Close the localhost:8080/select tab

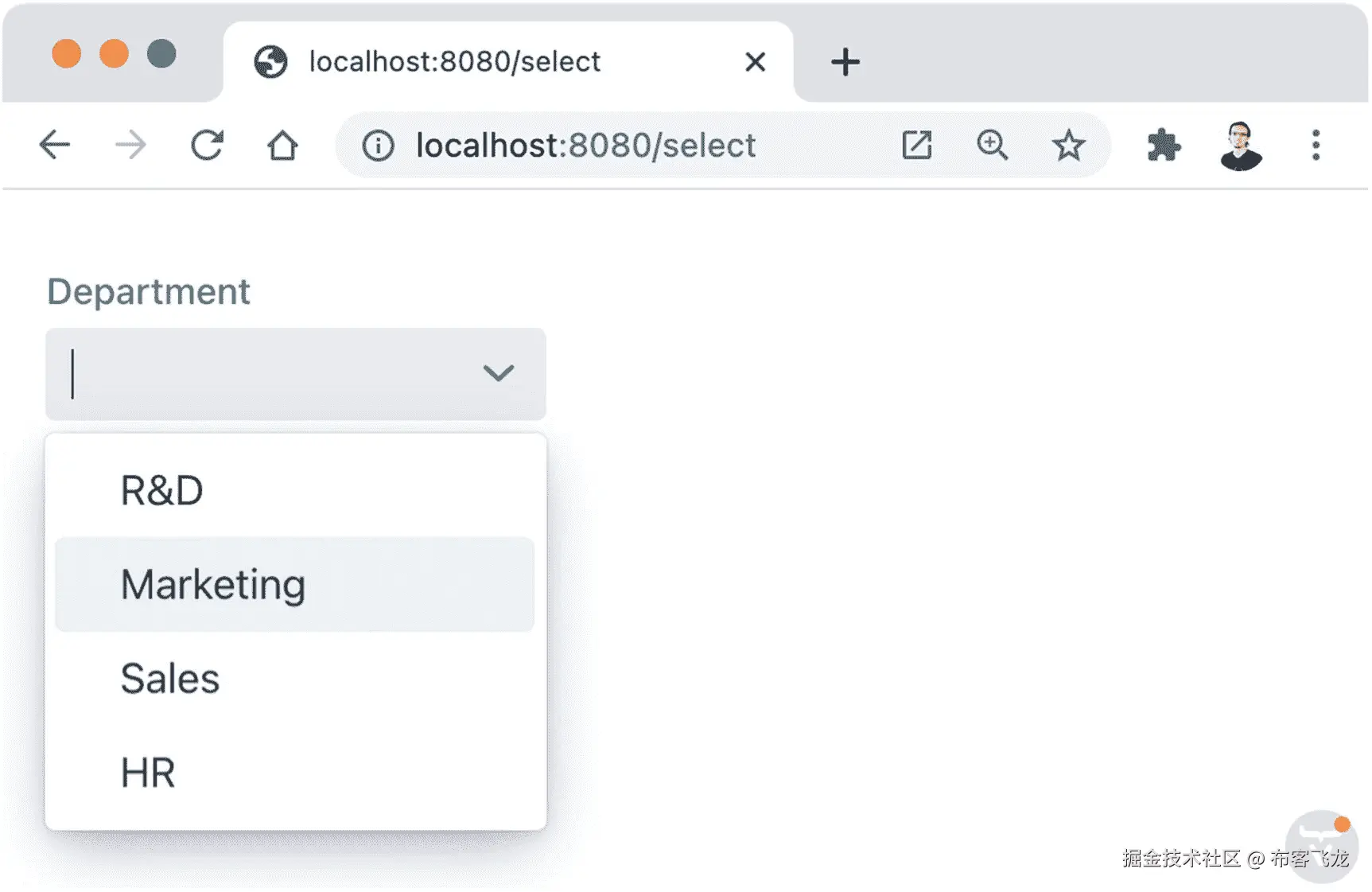tap(755, 62)
